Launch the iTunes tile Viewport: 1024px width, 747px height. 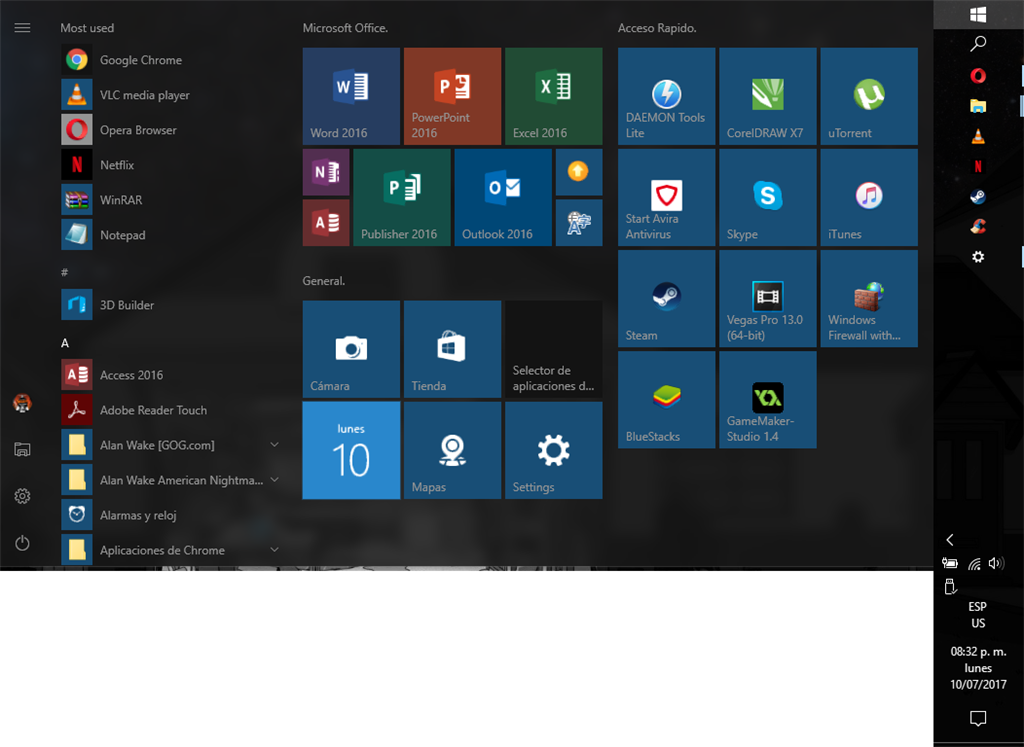coord(869,197)
